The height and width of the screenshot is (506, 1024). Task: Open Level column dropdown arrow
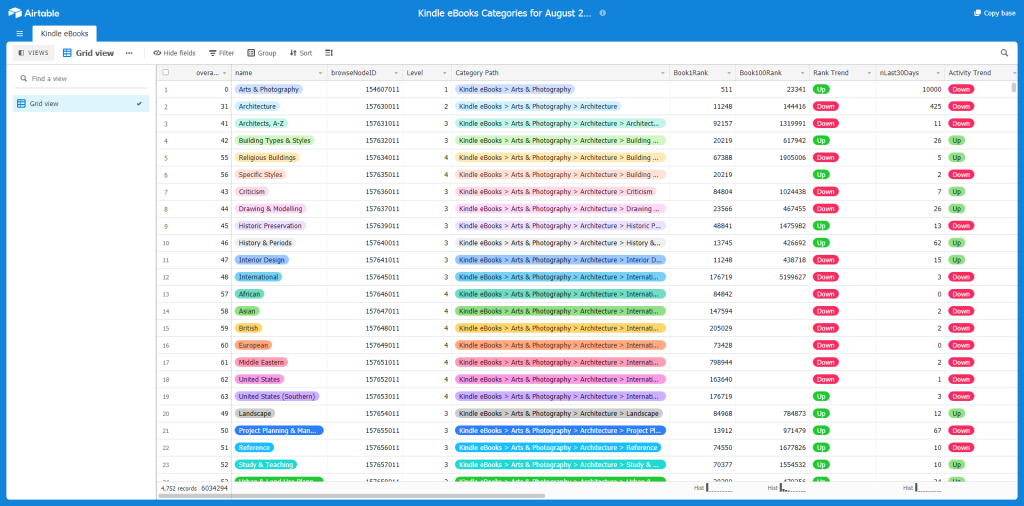[445, 73]
